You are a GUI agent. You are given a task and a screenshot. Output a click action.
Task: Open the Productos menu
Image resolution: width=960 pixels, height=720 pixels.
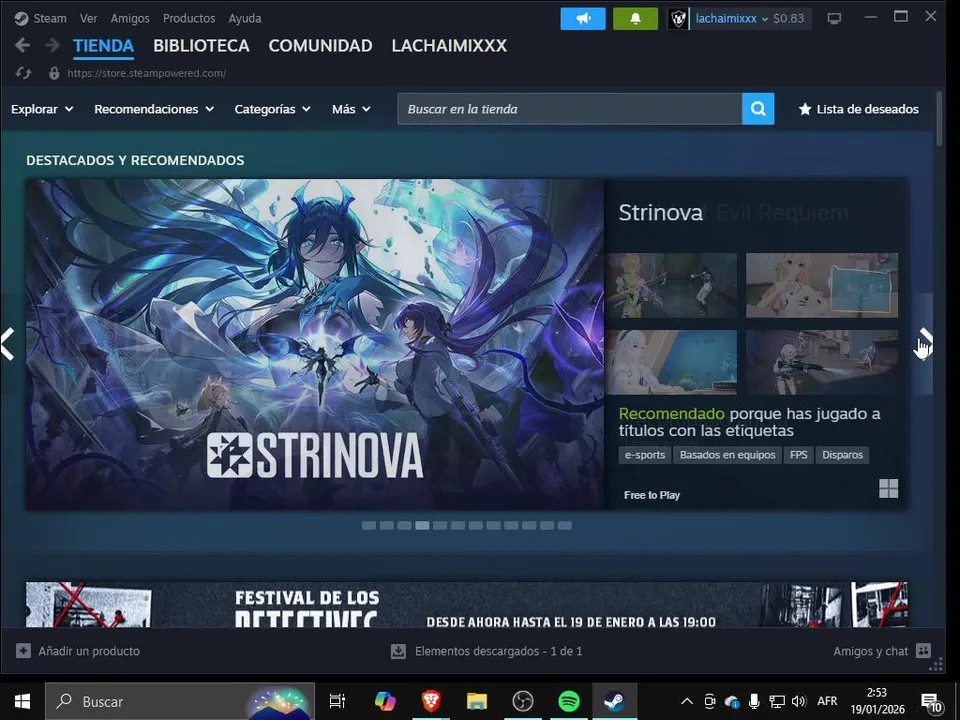tap(189, 18)
